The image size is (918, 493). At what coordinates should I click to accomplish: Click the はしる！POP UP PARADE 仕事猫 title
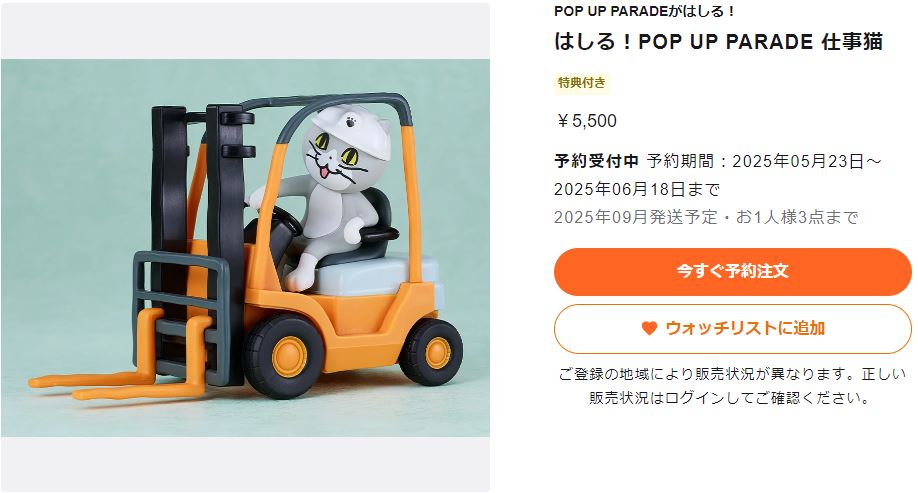[x=718, y=42]
